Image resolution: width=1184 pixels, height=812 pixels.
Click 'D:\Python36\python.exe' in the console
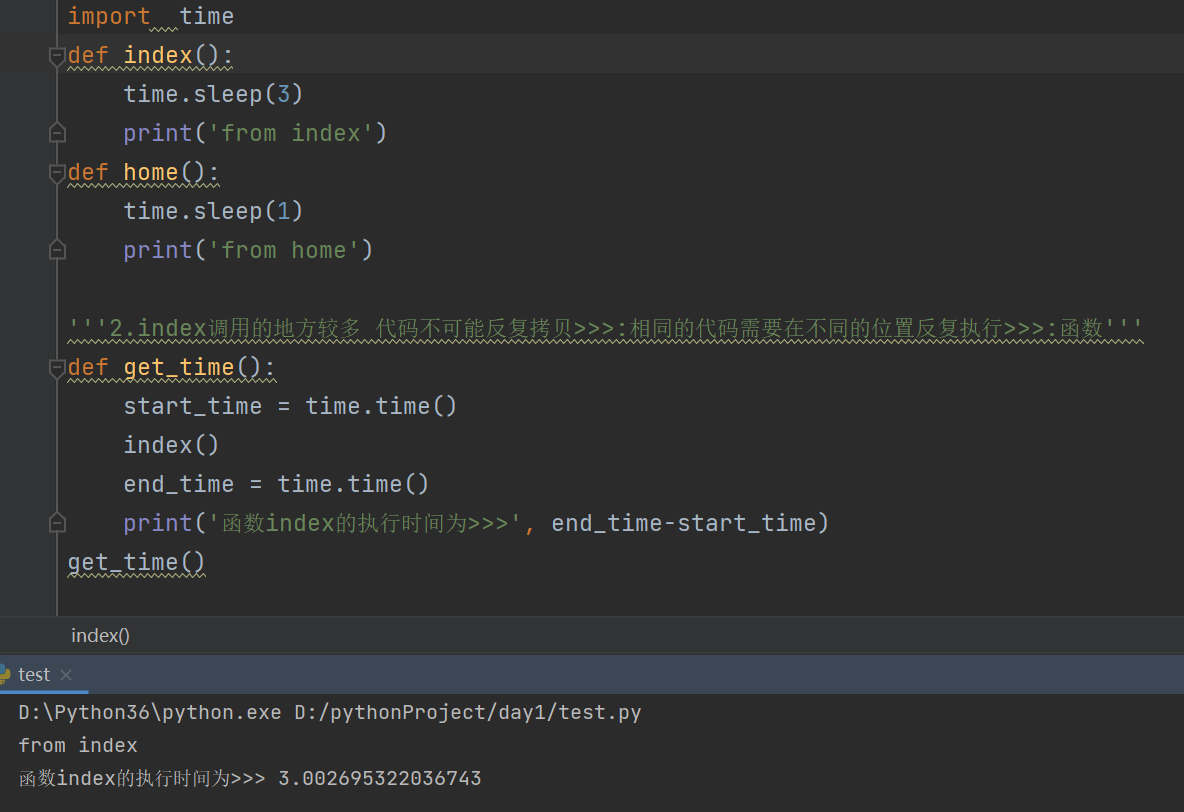pyautogui.click(x=150, y=713)
